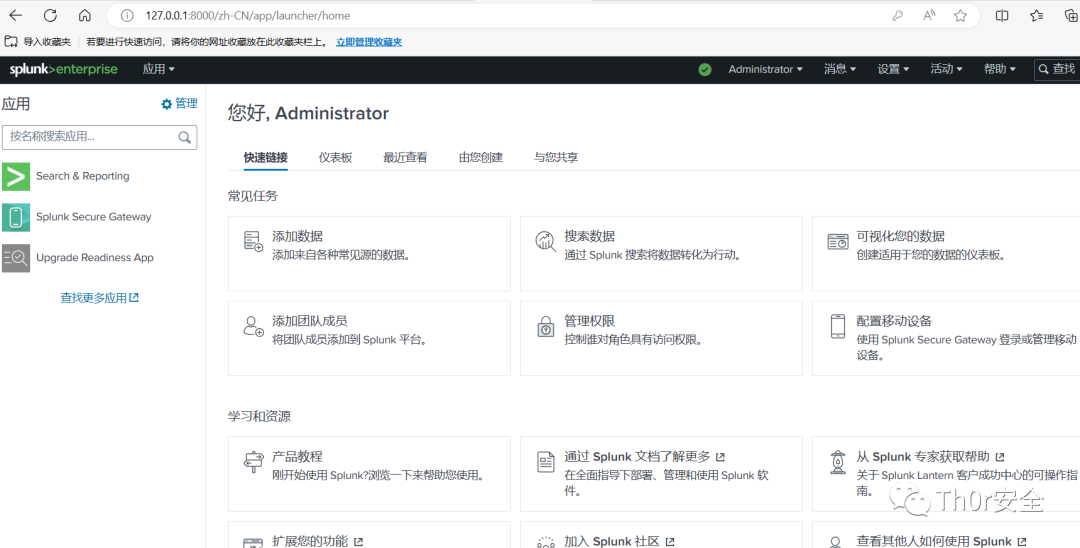Click the 立即管理收藏夹 link
Viewport: 1080px width, 548px height.
tap(369, 42)
